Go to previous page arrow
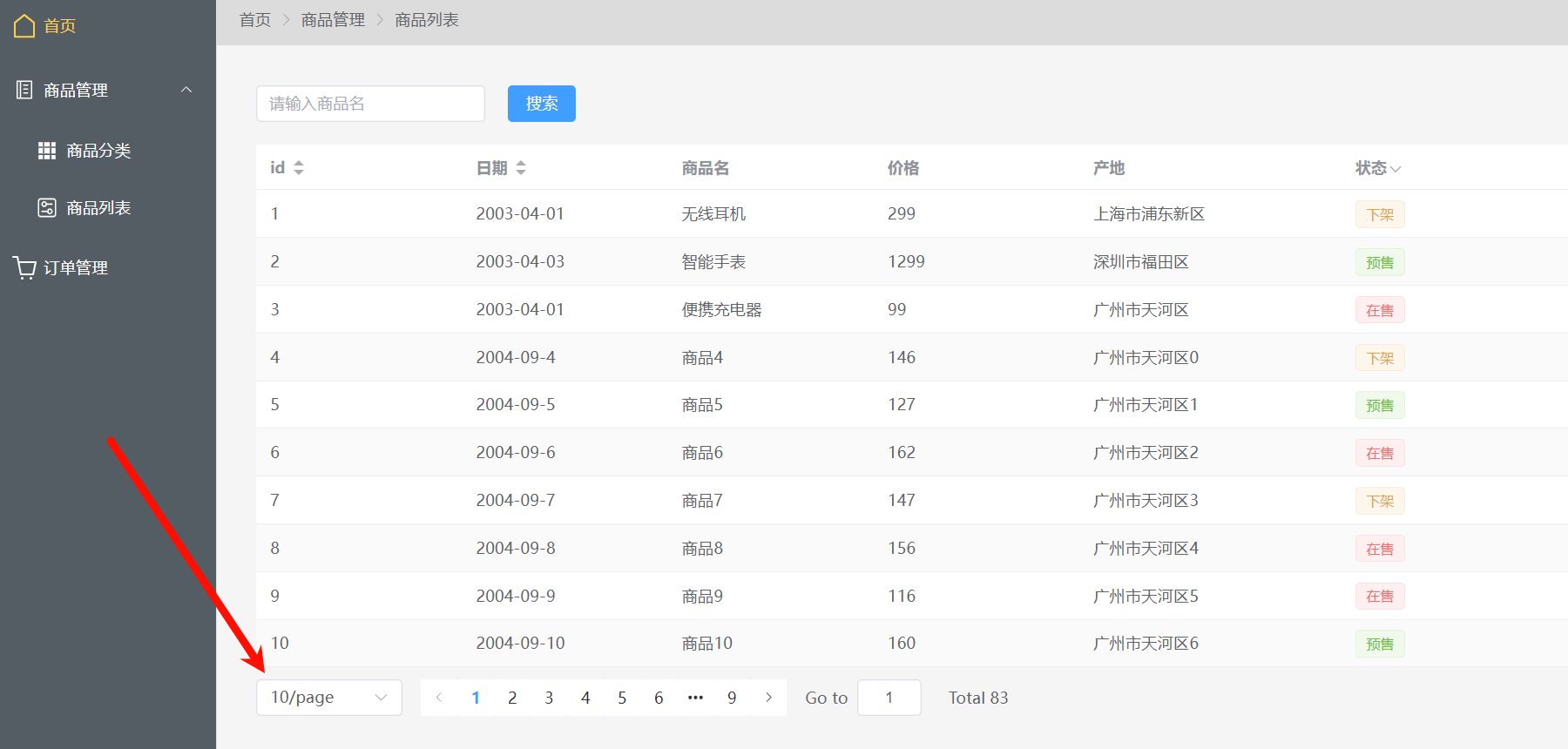 439,698
